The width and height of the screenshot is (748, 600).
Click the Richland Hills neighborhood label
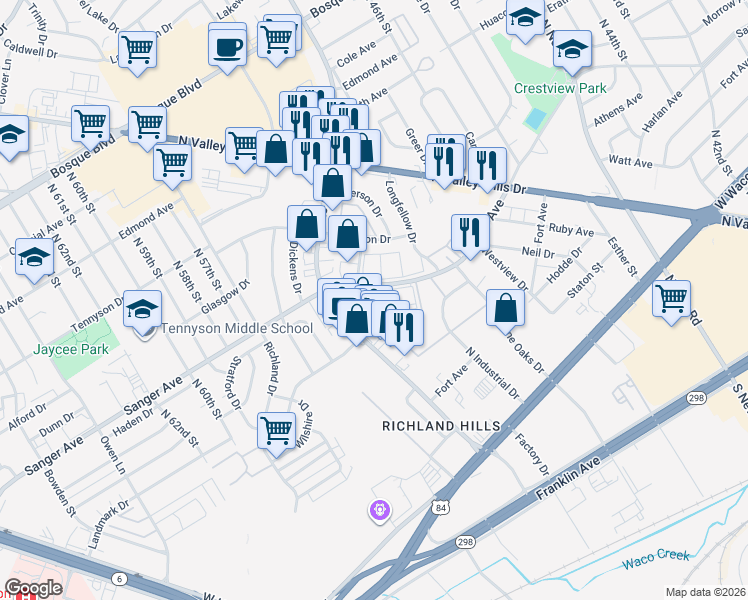441,426
